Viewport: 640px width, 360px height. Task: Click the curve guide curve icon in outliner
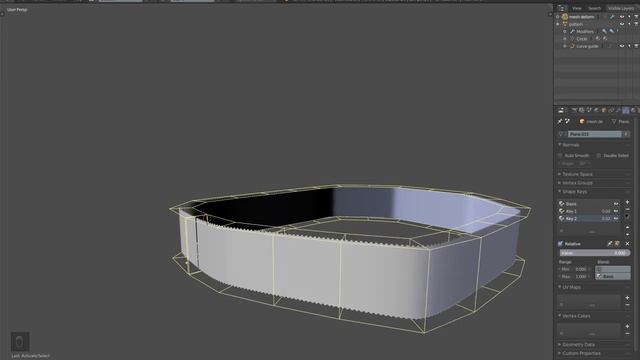pos(572,46)
